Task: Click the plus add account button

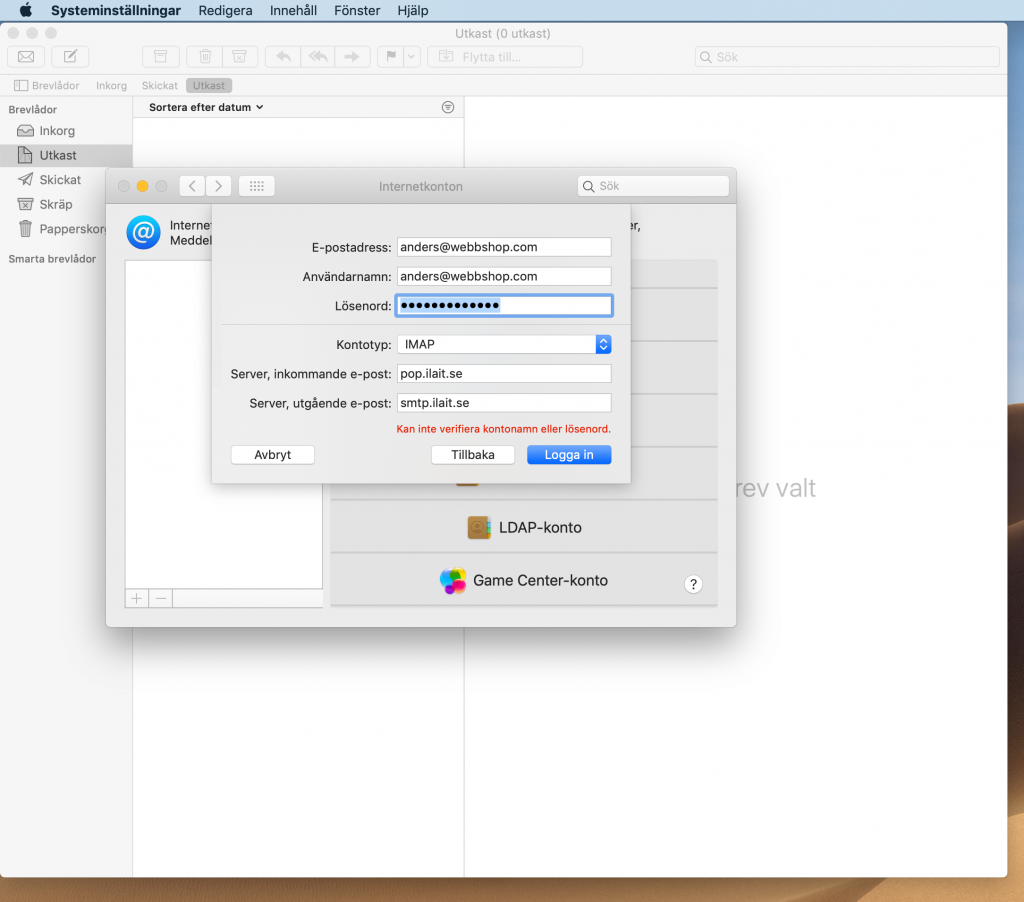Action: 136,598
